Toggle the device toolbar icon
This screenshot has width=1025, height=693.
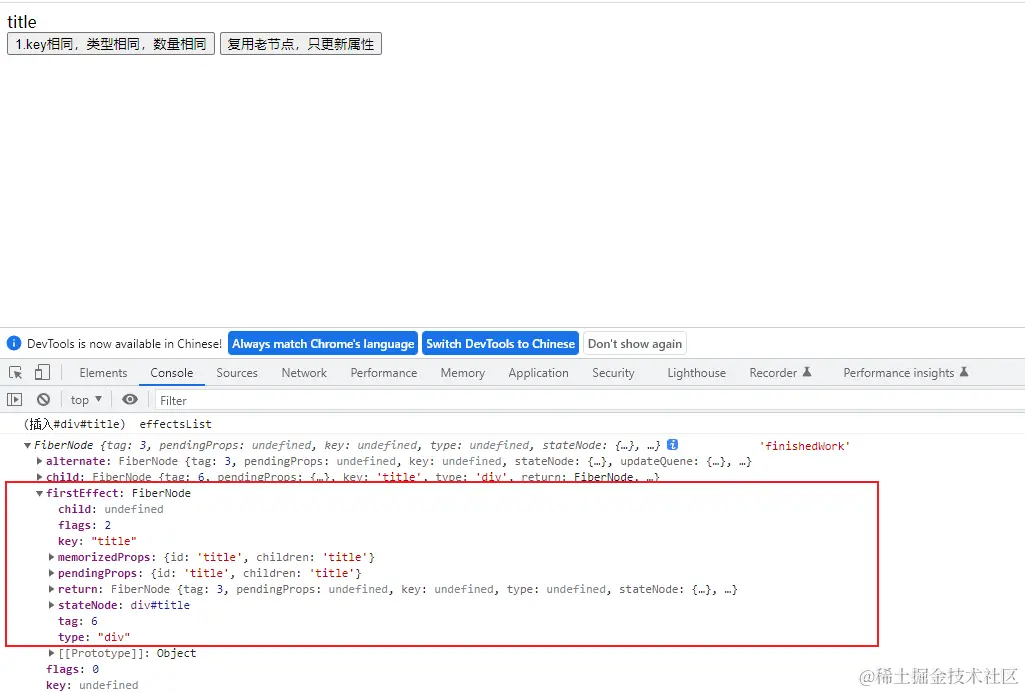[42, 373]
